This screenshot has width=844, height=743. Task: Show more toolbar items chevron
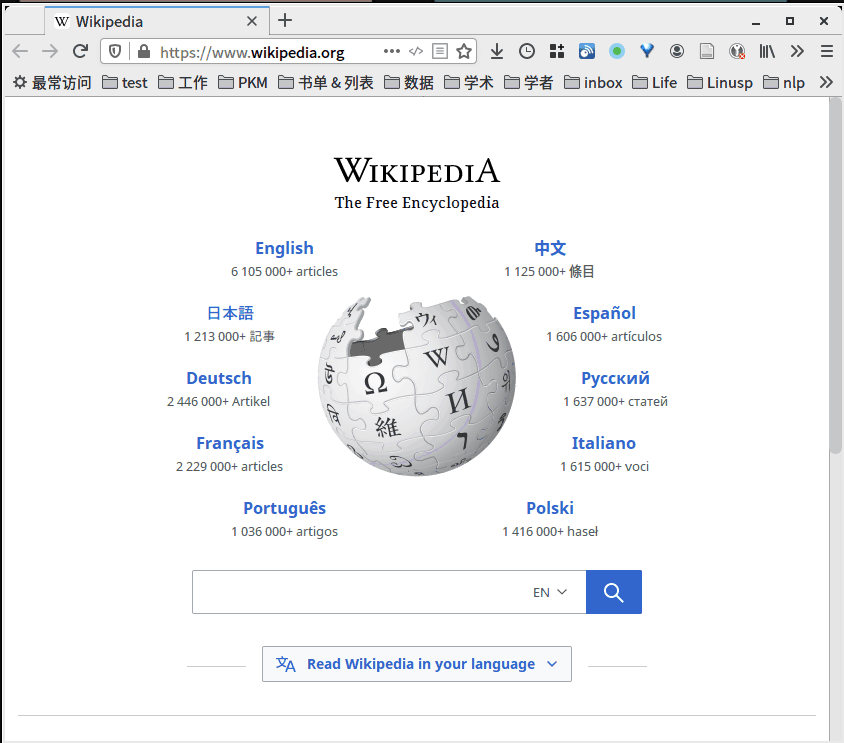click(x=797, y=51)
